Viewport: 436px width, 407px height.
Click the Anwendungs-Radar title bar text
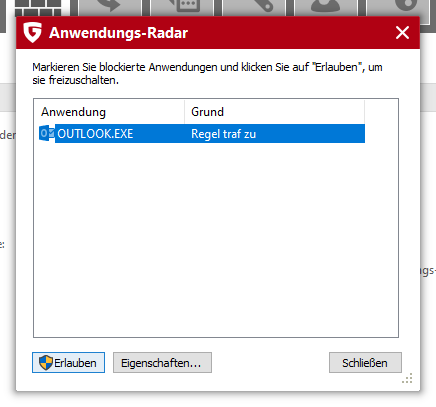(118, 33)
